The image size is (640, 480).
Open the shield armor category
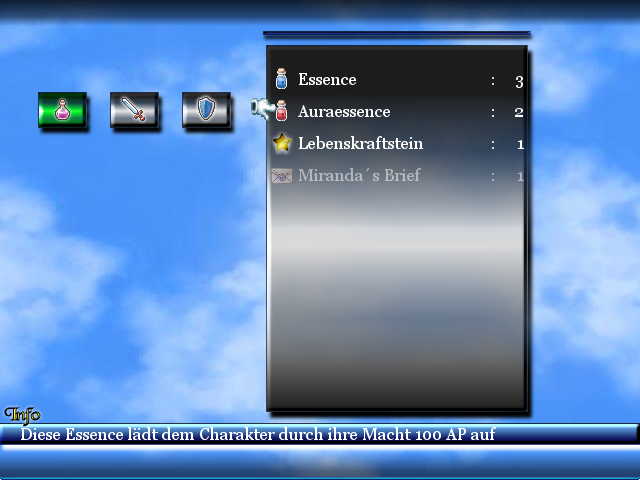pyautogui.click(x=206, y=110)
